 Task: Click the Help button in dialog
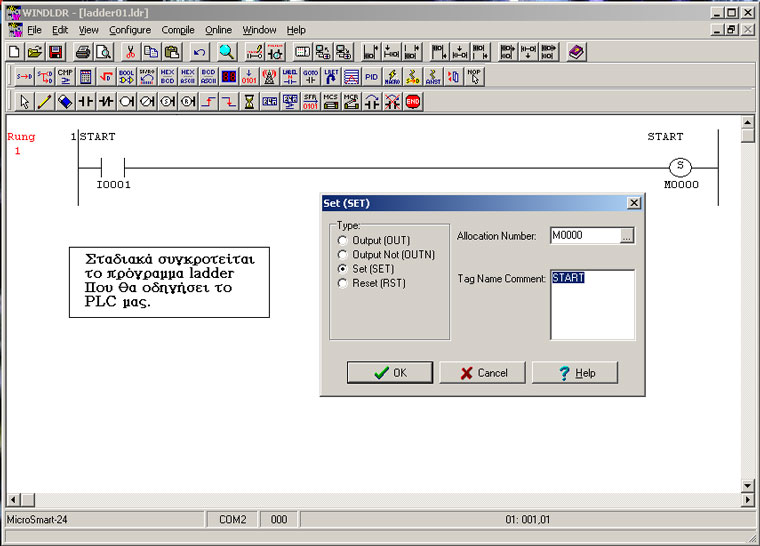[575, 372]
